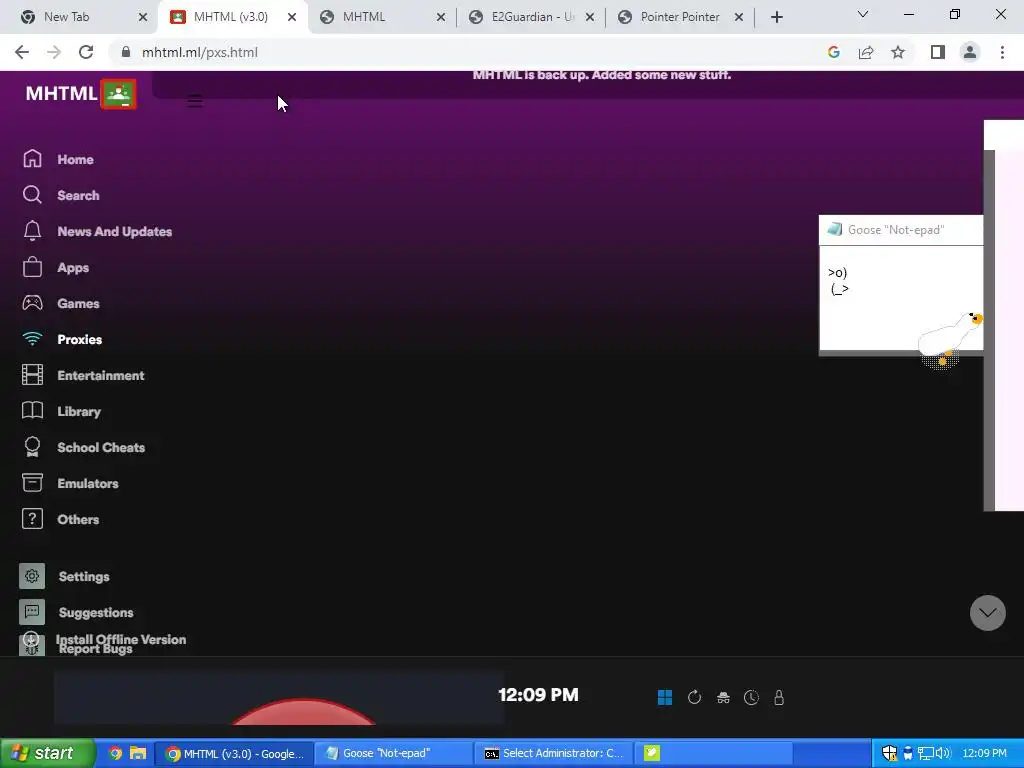
Task: Click the Windows logo icon in bottom bar
Action: (x=665, y=697)
